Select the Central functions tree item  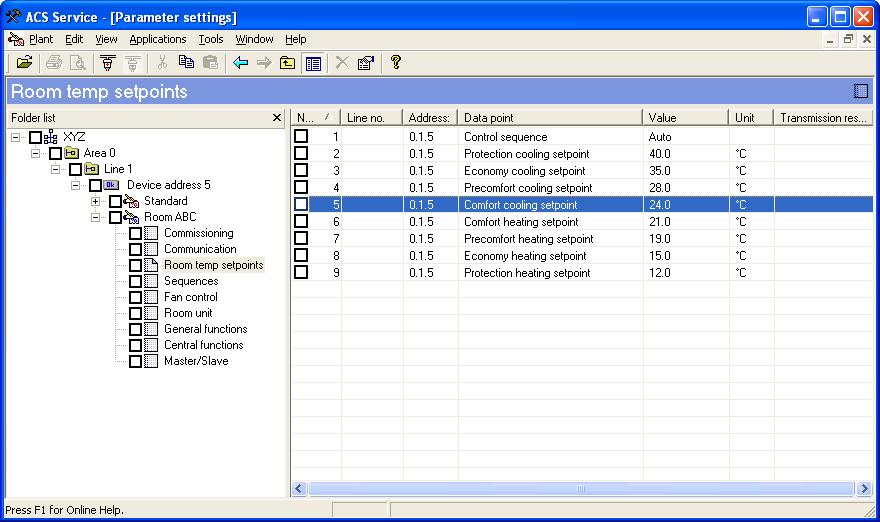[204, 345]
